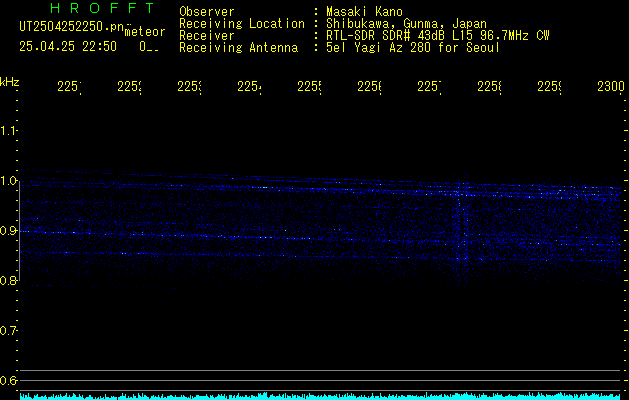Screen dimensions: 629x400
Task: Click the 2300 time axis marker
Action: [611, 87]
